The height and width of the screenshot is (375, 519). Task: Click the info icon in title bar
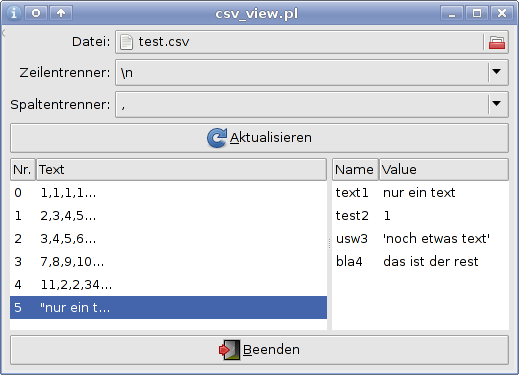(13, 13)
